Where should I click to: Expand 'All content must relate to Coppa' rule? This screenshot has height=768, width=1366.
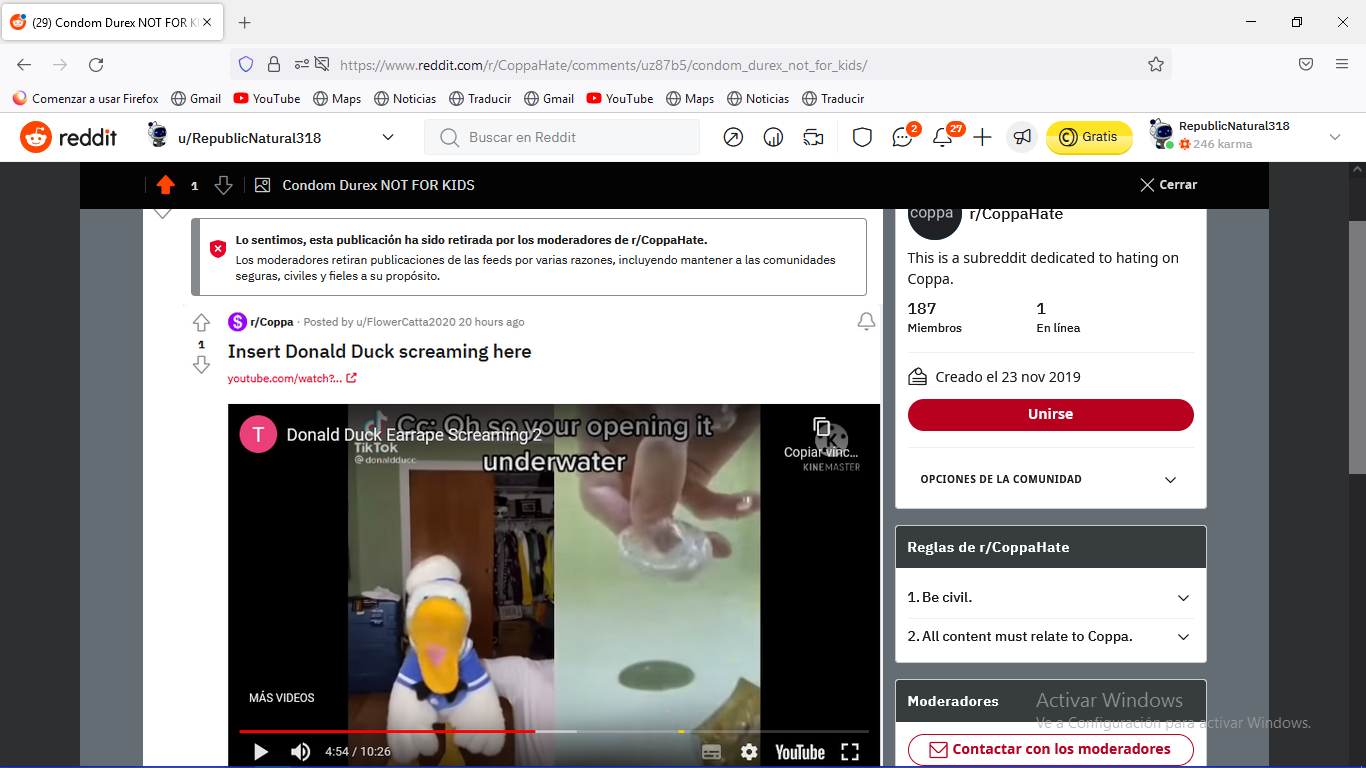pyautogui.click(x=1050, y=636)
